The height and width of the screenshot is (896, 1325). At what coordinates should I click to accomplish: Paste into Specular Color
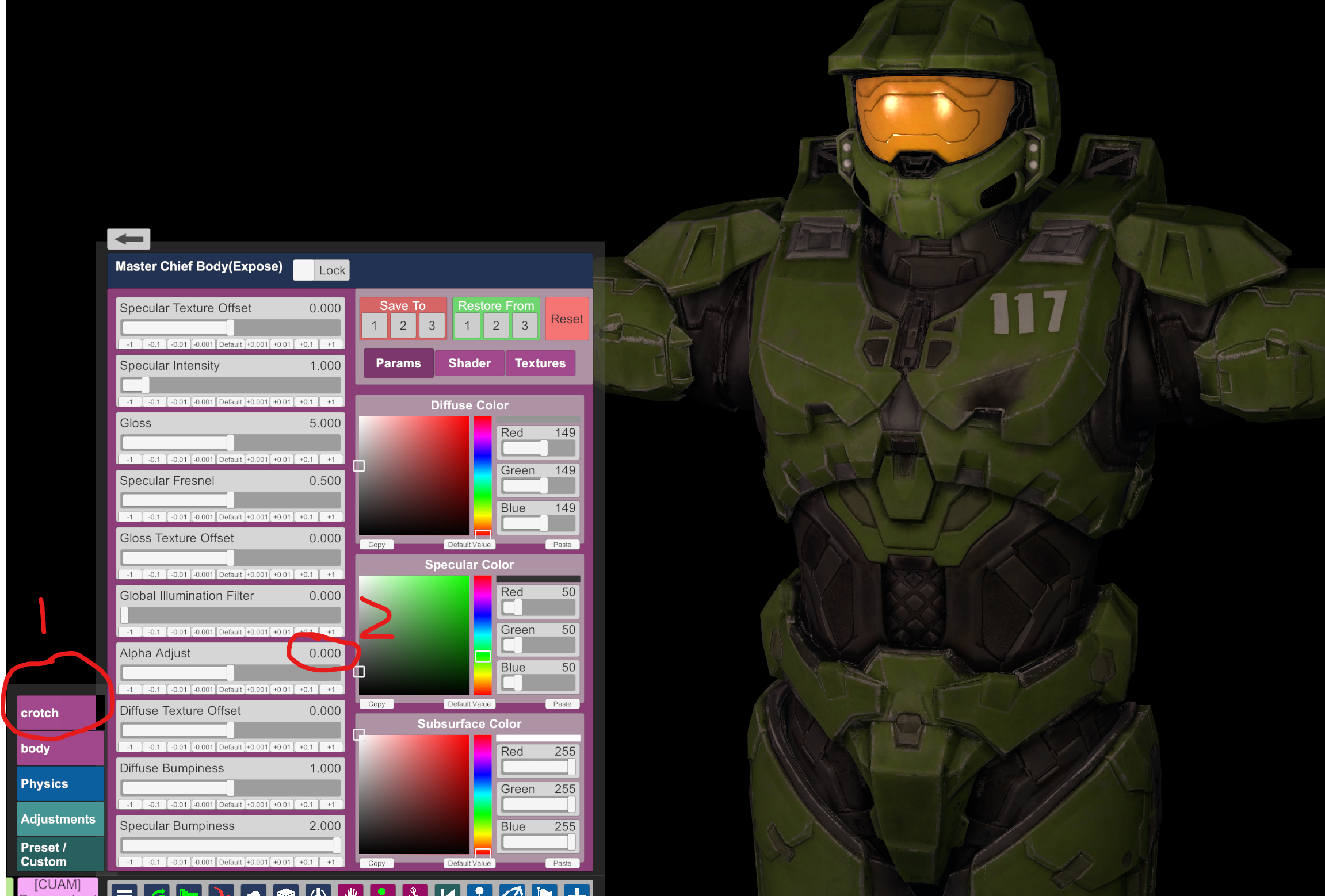click(x=562, y=704)
